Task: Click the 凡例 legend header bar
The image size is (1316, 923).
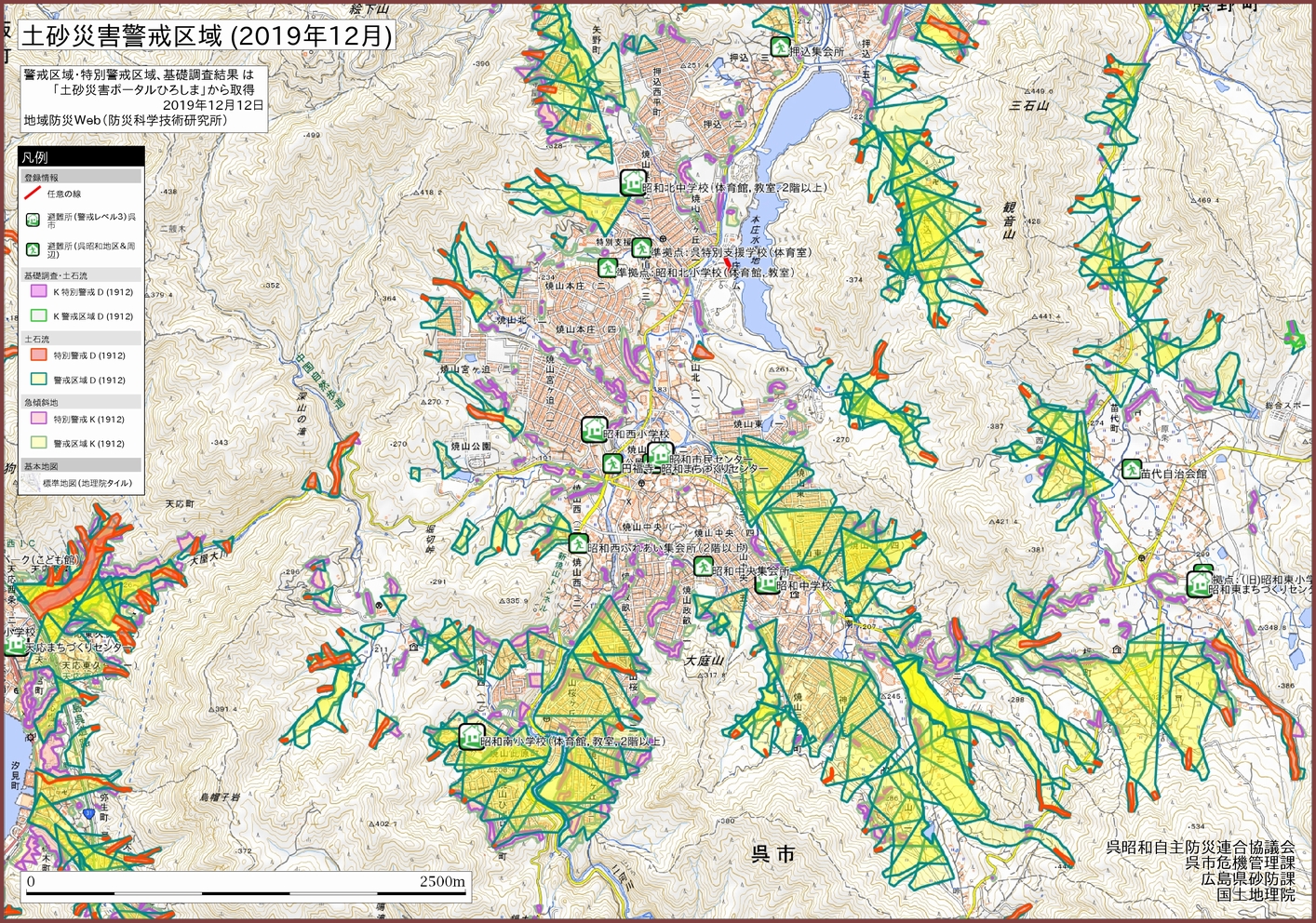Action: [81, 157]
